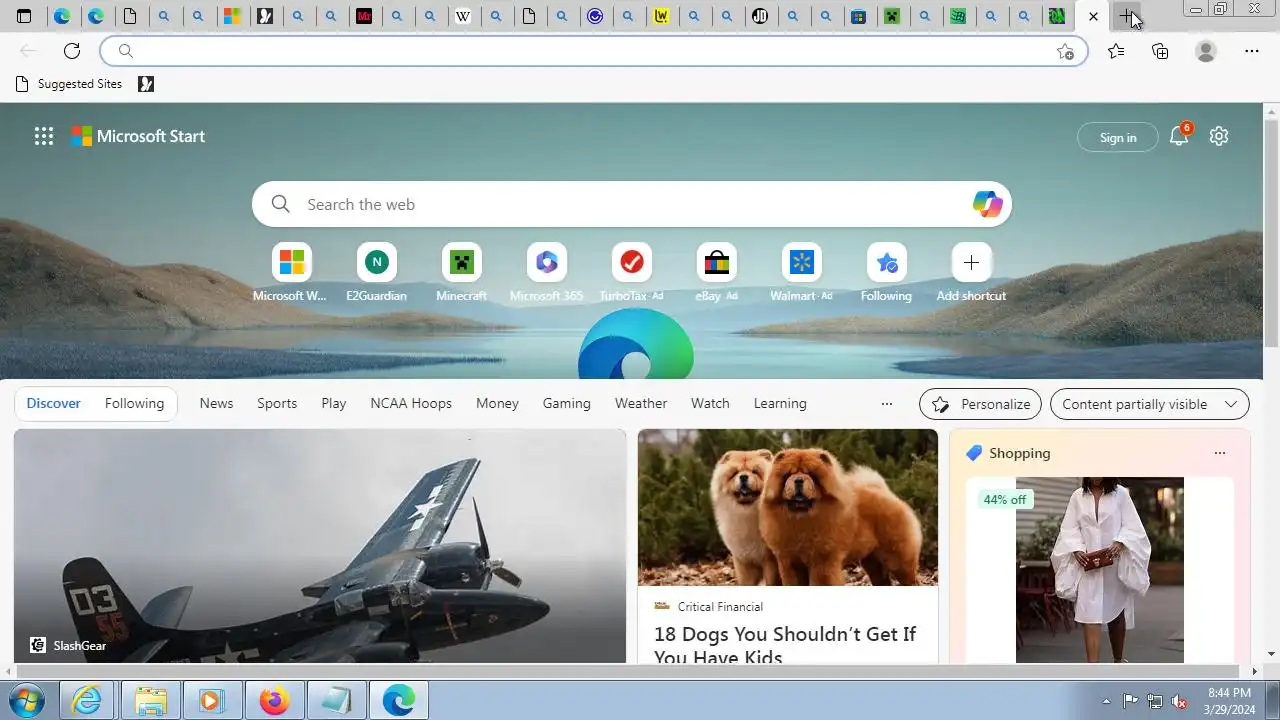Screen dimensions: 1280x720
Task: Open the tab actions menu icon
Action: tap(24, 16)
